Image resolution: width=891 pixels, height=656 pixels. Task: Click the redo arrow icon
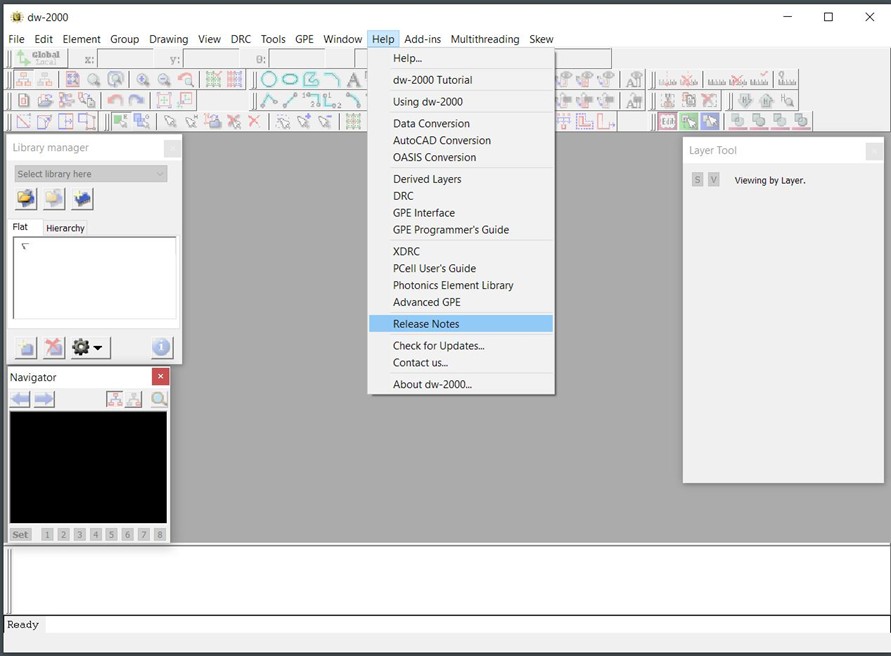tap(136, 101)
